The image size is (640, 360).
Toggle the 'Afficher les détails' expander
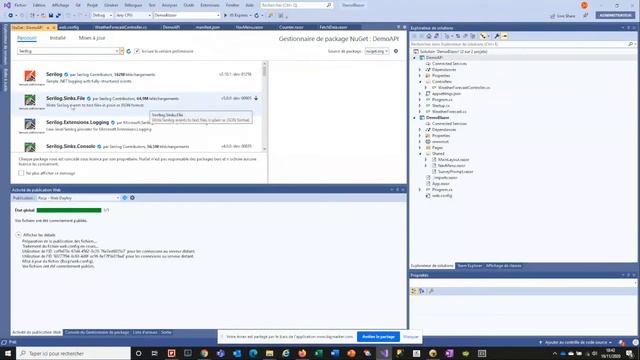tap(18, 235)
